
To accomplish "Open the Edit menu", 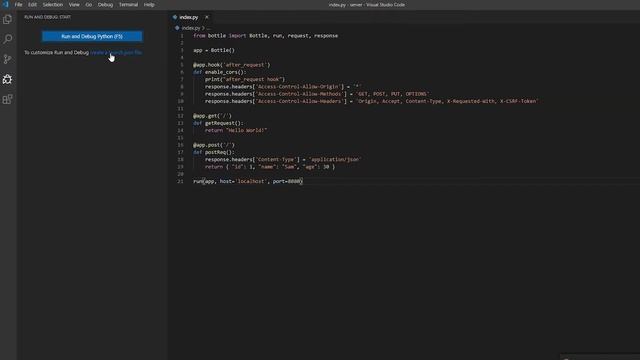I will pyautogui.click(x=32, y=4).
